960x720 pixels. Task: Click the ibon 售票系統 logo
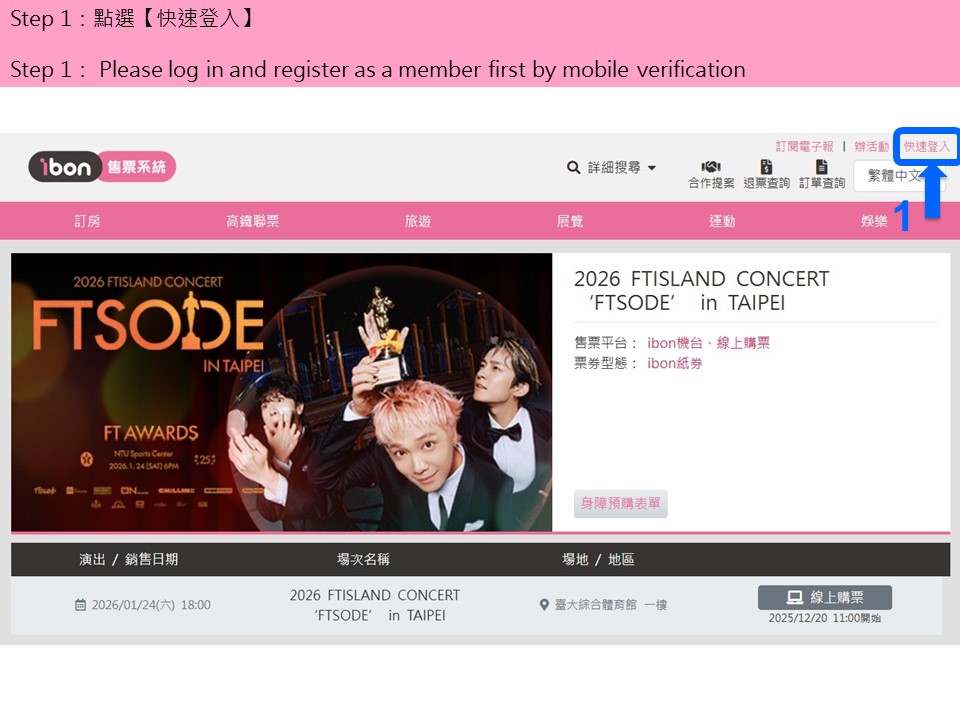pos(102,167)
